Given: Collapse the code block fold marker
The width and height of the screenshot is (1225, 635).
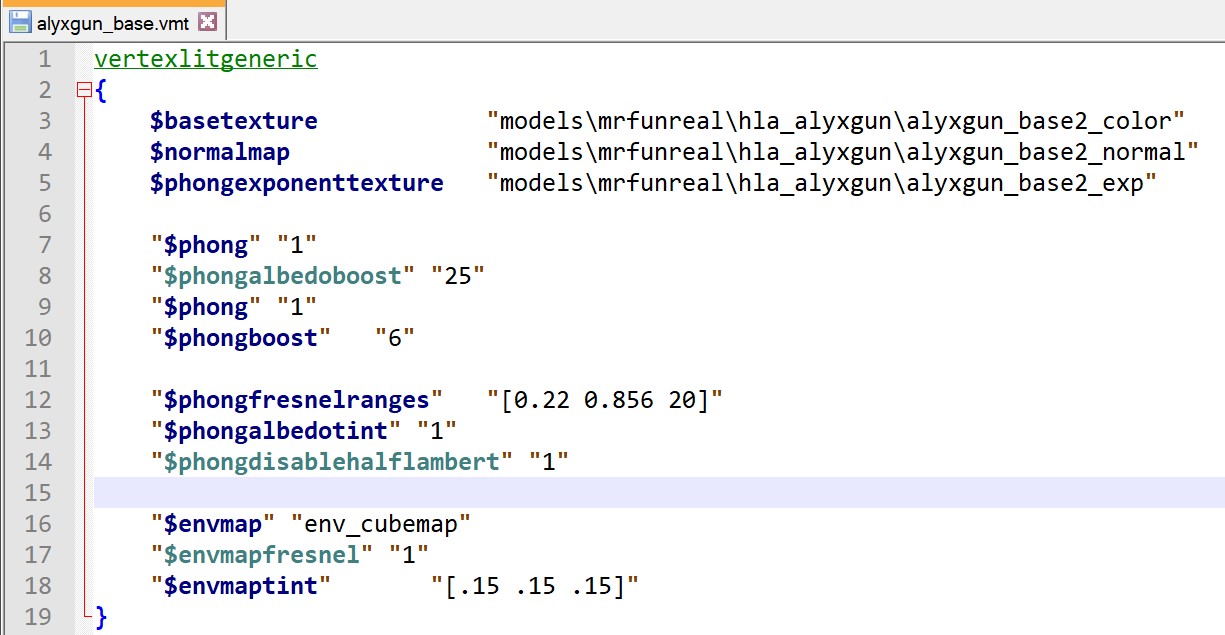Looking at the screenshot, I should tap(84, 91).
